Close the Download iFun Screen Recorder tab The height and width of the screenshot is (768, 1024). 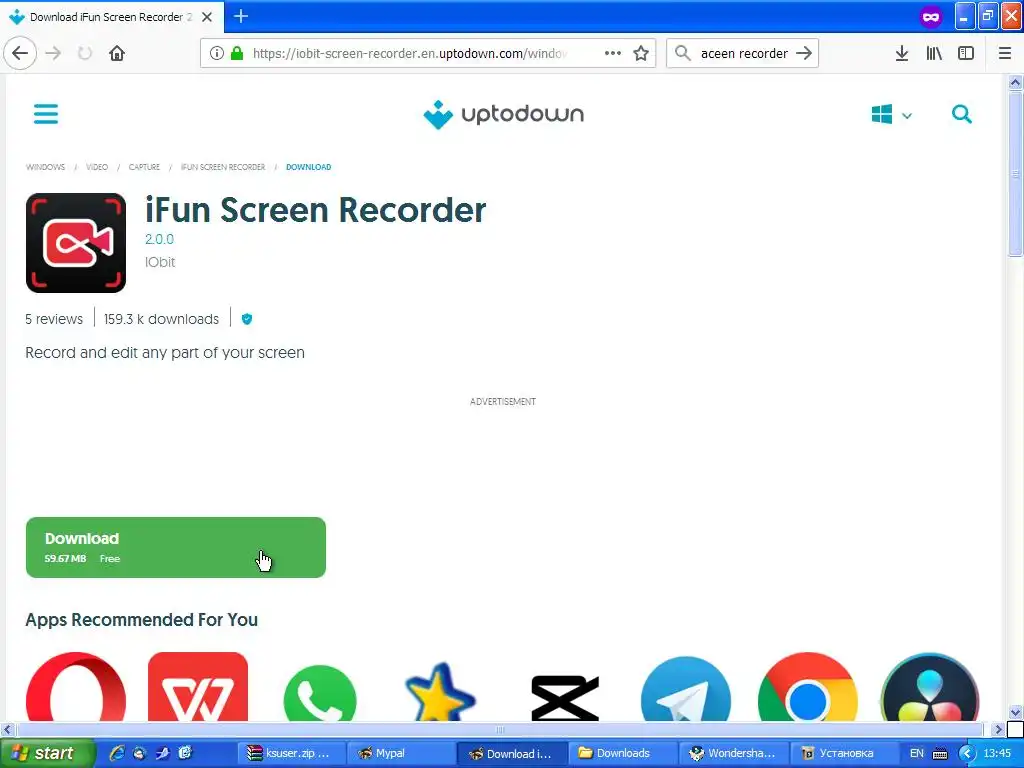tap(207, 17)
